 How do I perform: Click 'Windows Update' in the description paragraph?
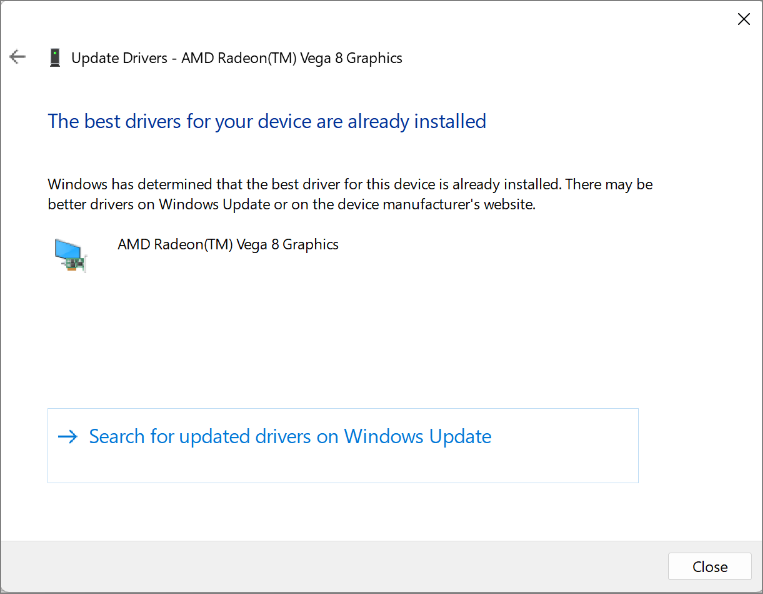[215, 204]
